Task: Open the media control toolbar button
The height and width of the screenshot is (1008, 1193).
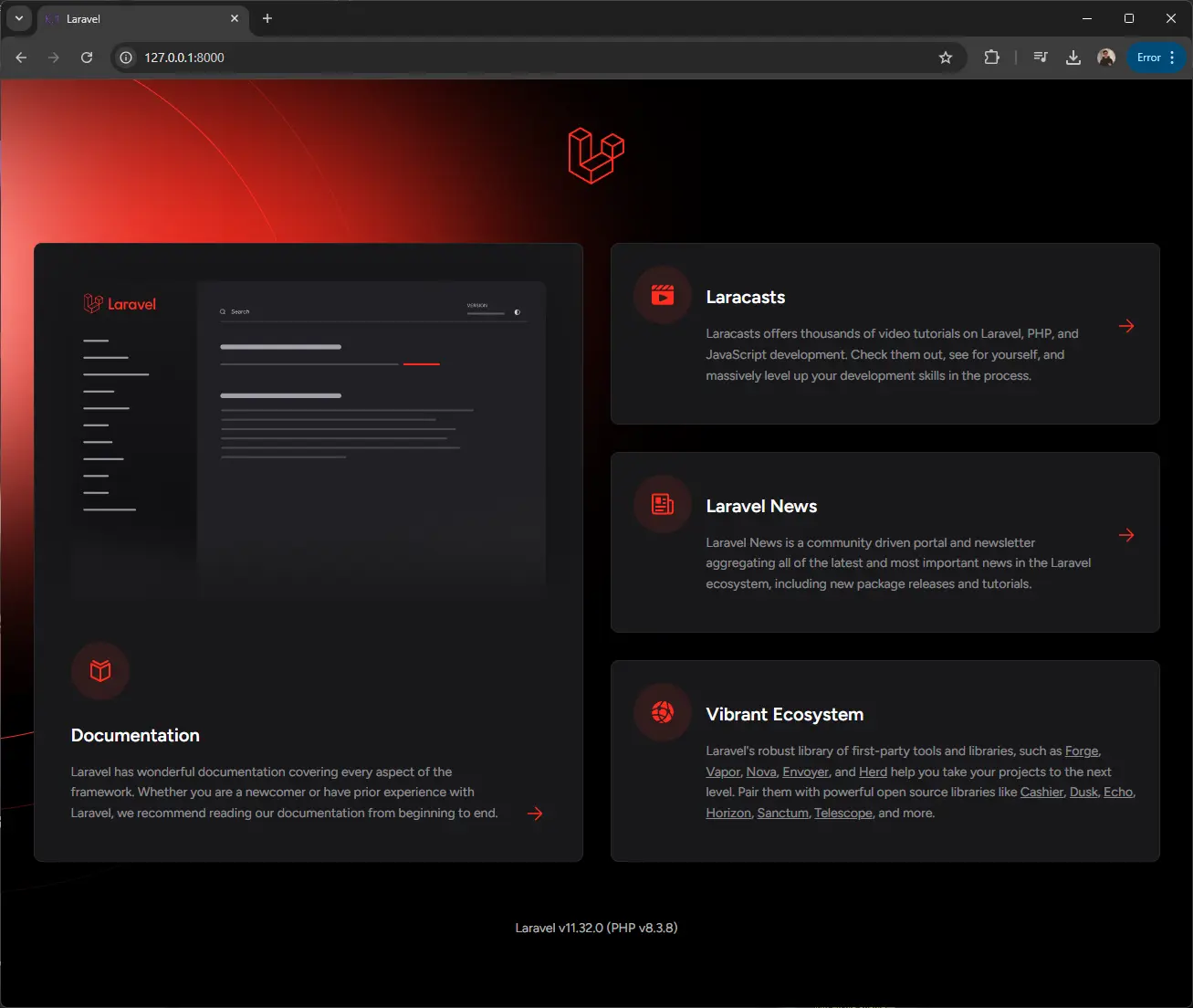Action: pyautogui.click(x=1041, y=58)
